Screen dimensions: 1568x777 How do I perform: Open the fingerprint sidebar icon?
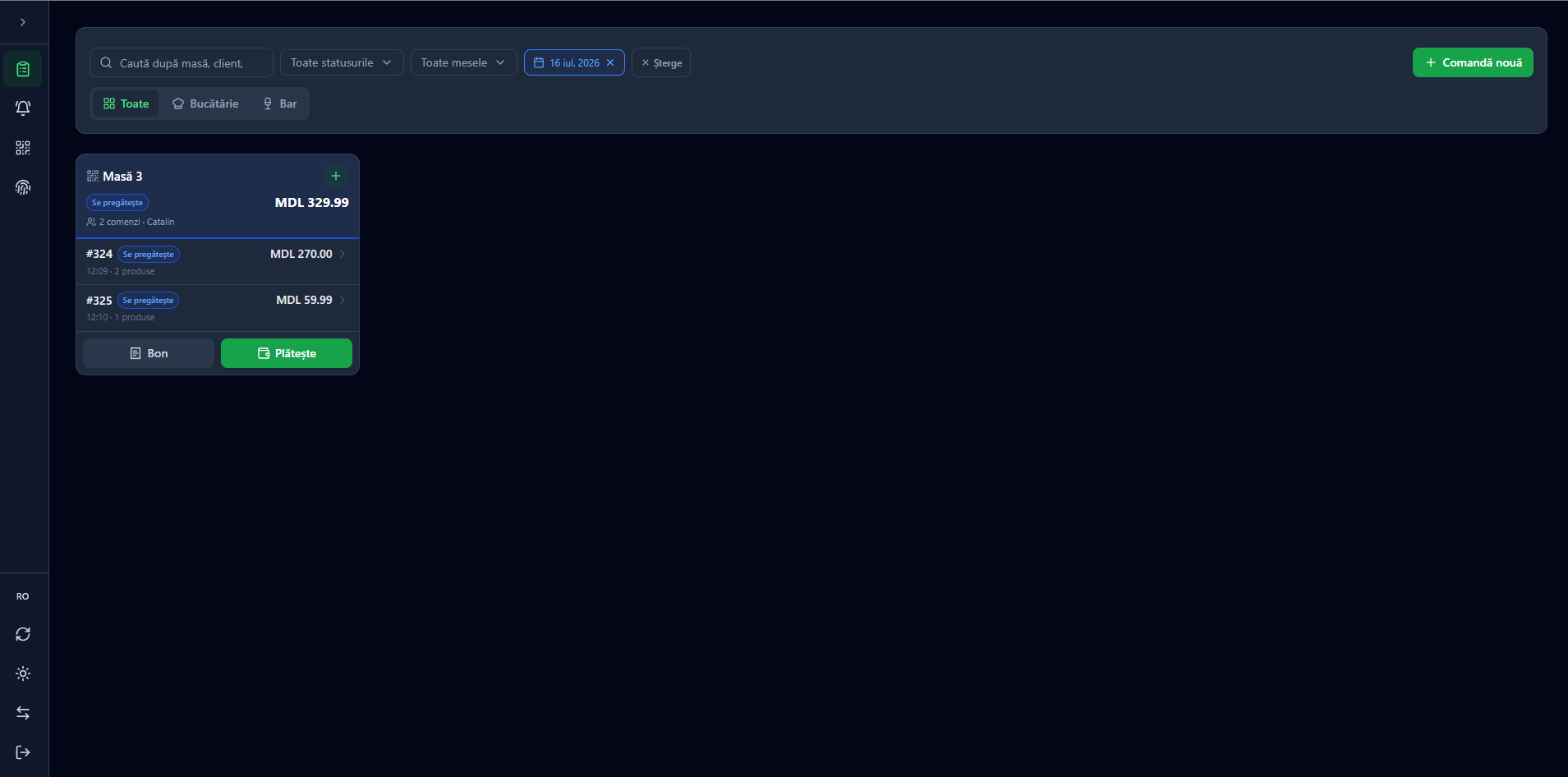(23, 187)
